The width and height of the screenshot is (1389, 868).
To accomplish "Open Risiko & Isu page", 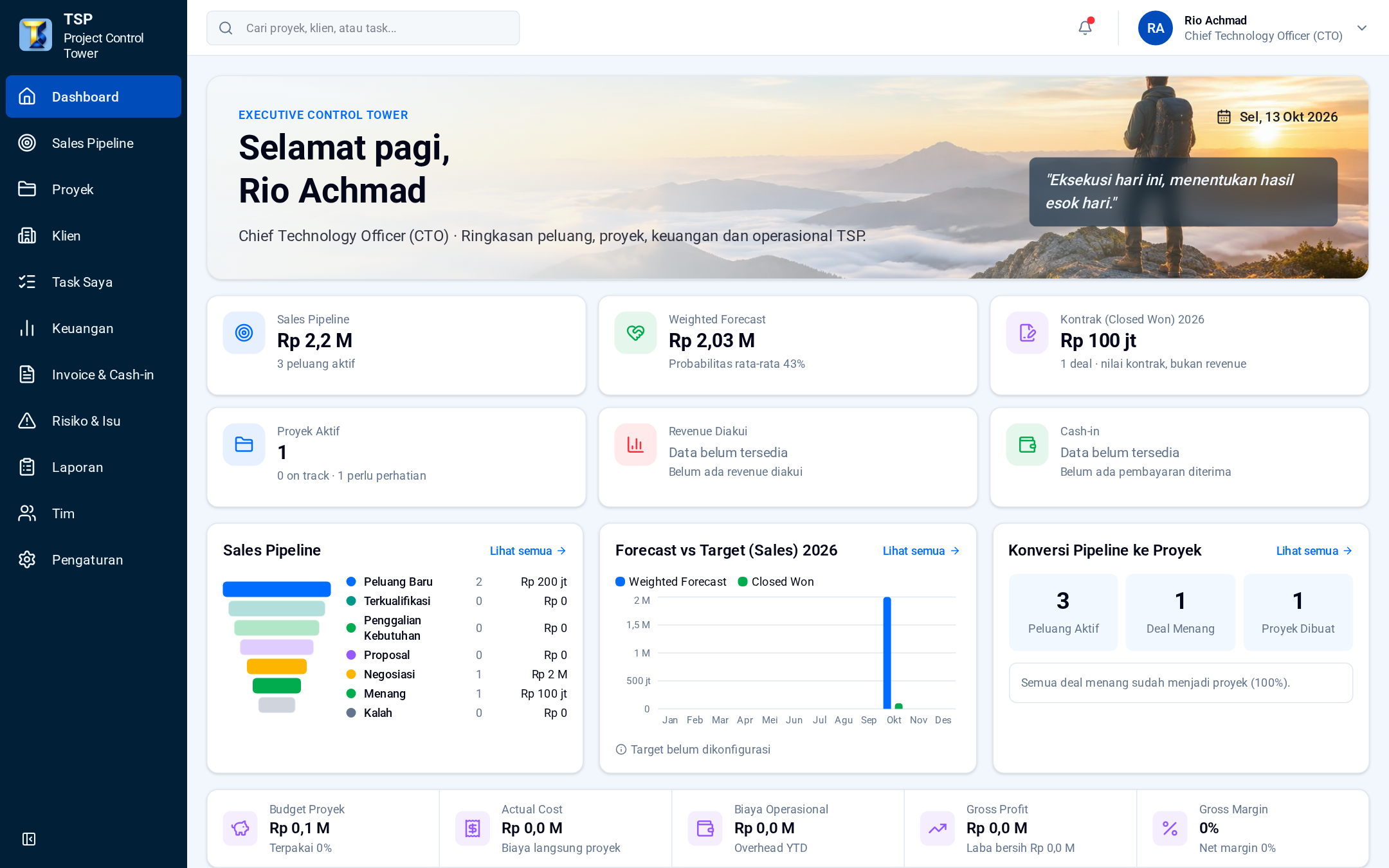I will point(93,420).
